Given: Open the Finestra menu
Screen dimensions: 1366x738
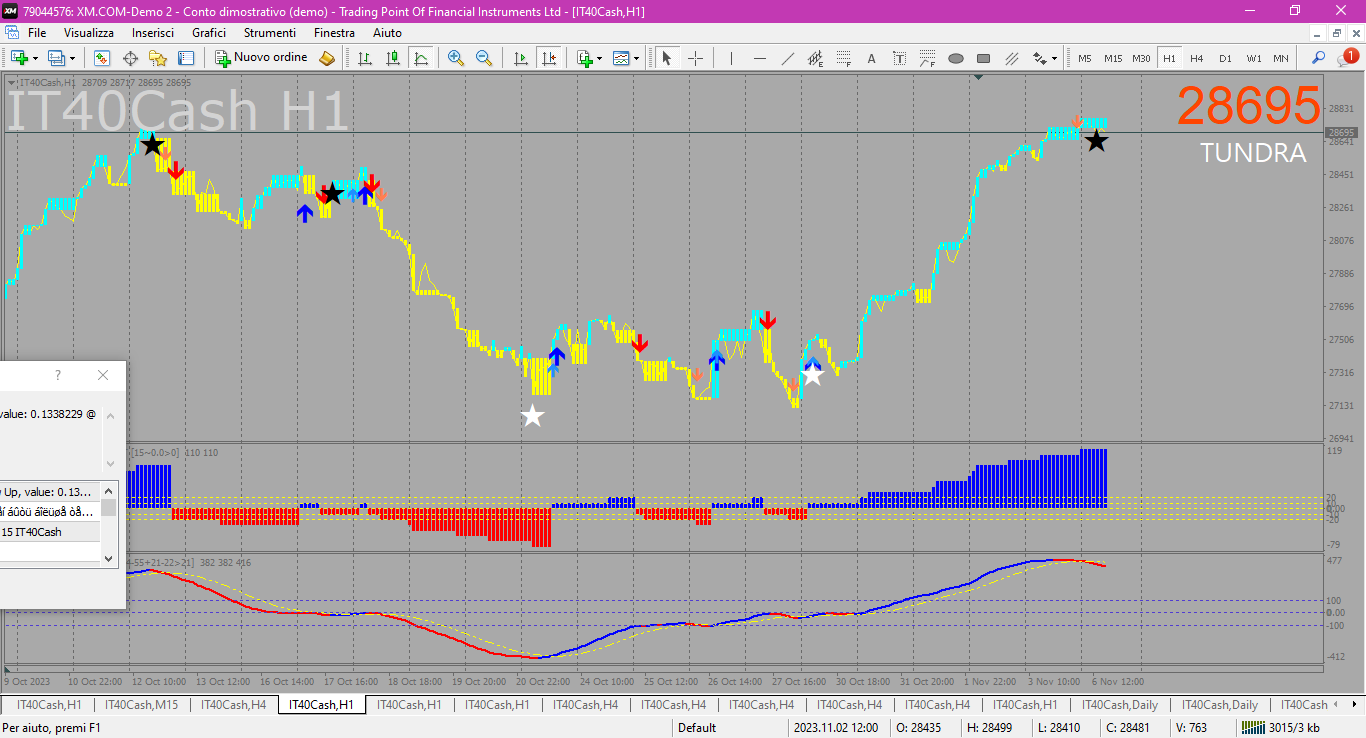Looking at the screenshot, I should [334, 33].
